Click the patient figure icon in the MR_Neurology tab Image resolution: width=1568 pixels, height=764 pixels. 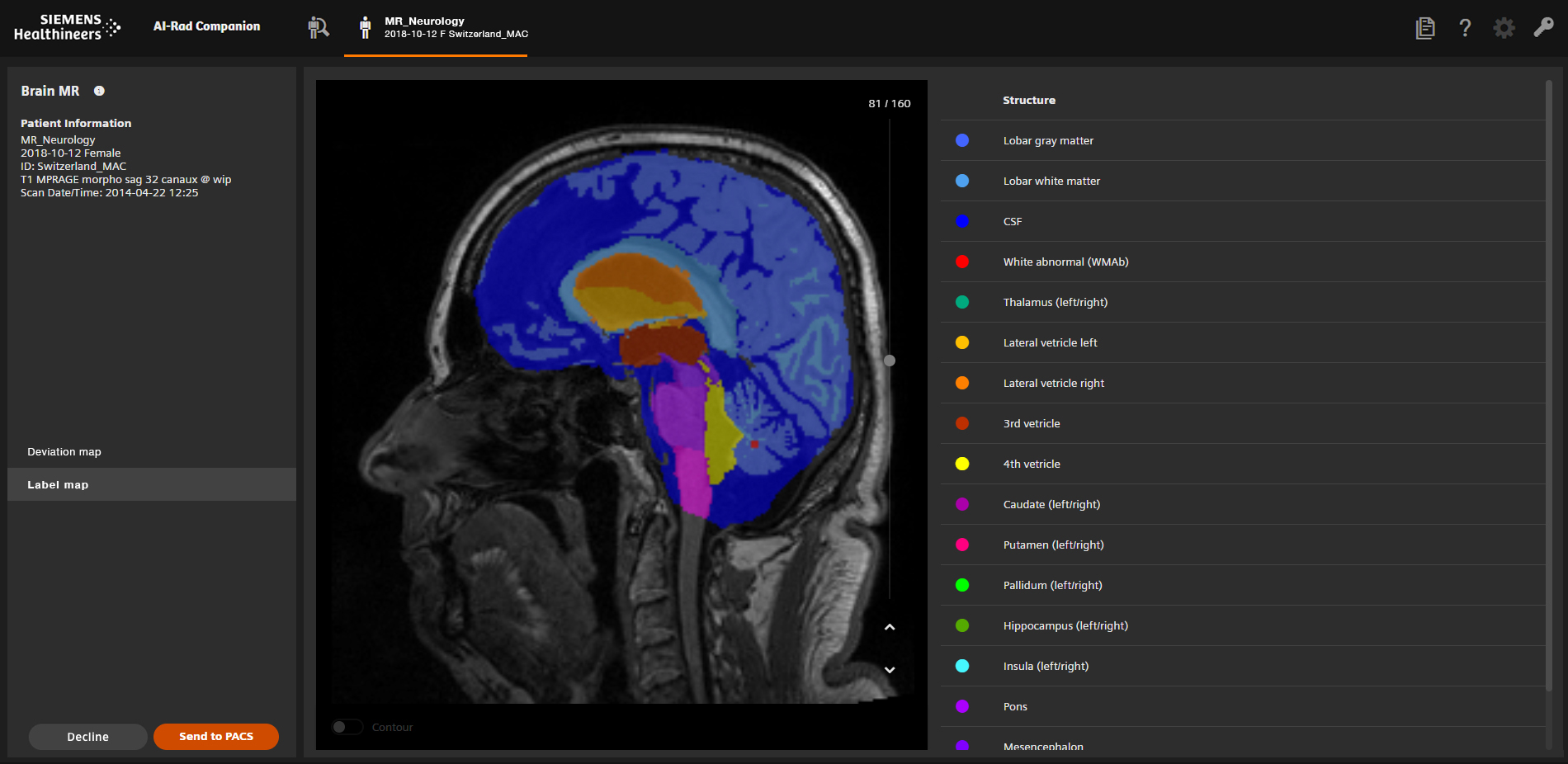[x=365, y=27]
